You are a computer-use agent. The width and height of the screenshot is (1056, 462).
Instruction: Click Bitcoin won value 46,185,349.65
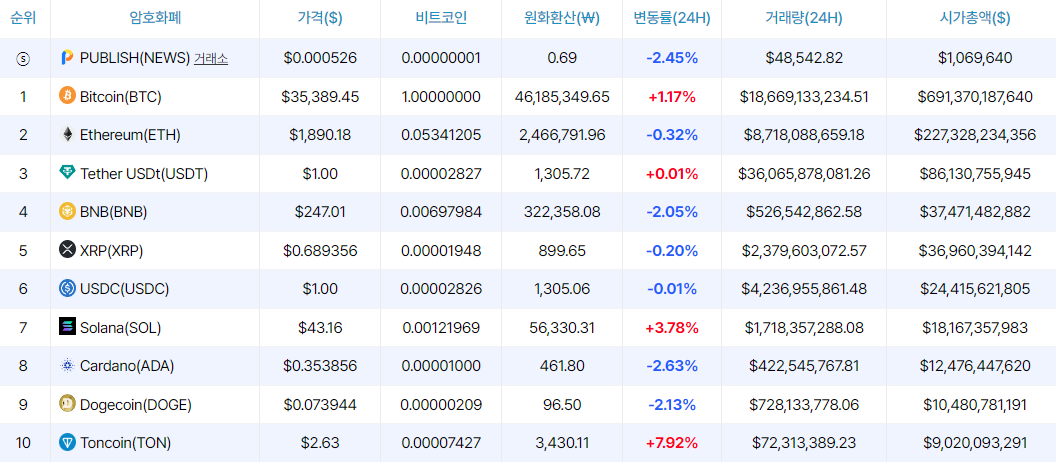pos(562,97)
